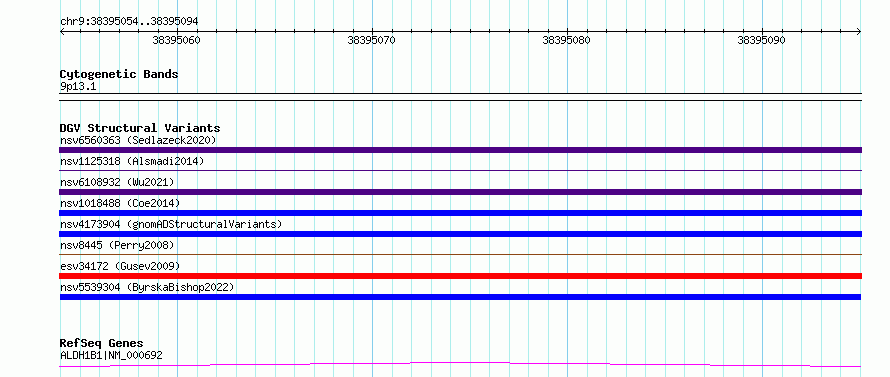890x377 pixels.
Task: Click the purple bar under nsv6560363
Action: tap(460, 150)
